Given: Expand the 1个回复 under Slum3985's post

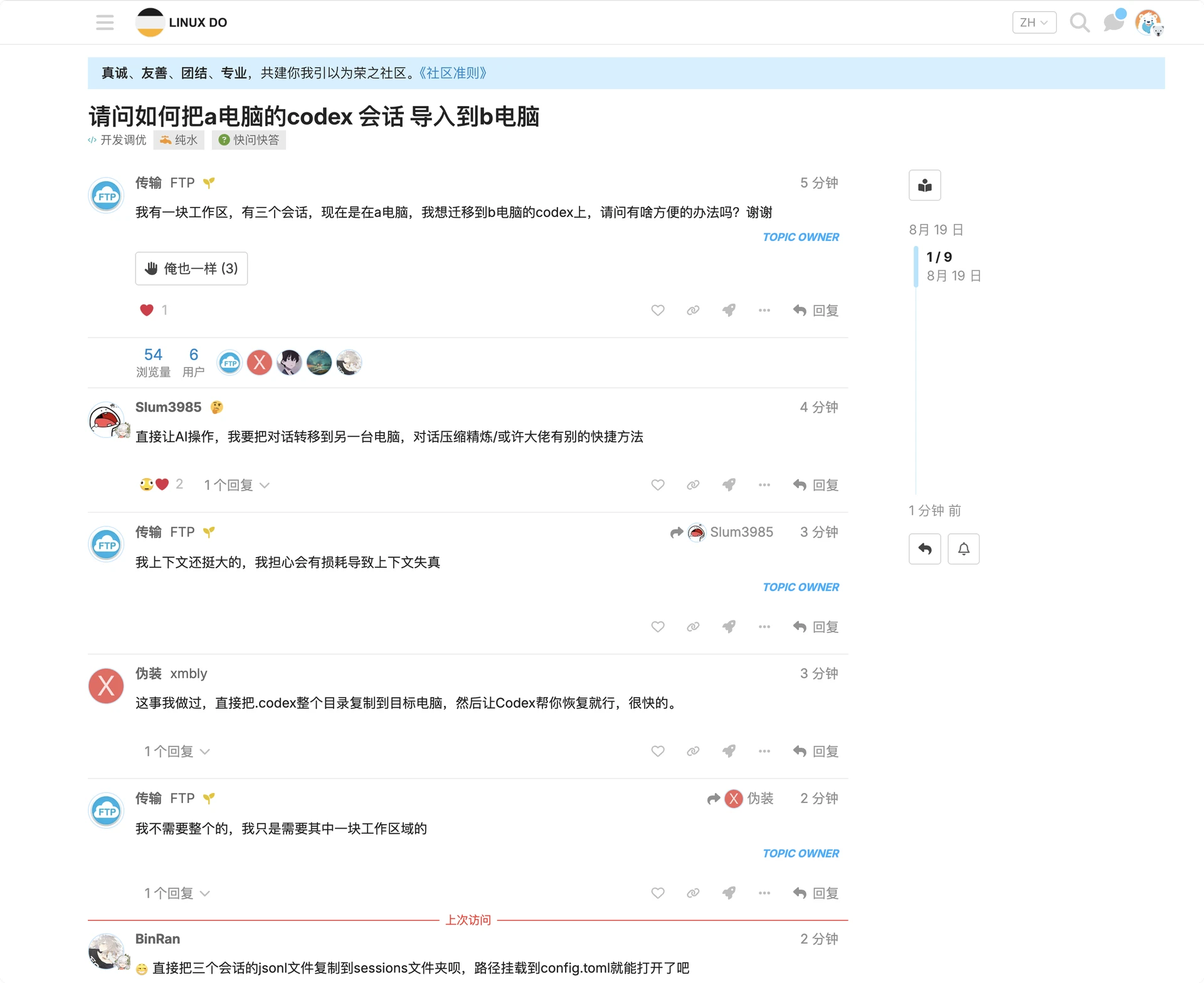Looking at the screenshot, I should pyautogui.click(x=236, y=485).
